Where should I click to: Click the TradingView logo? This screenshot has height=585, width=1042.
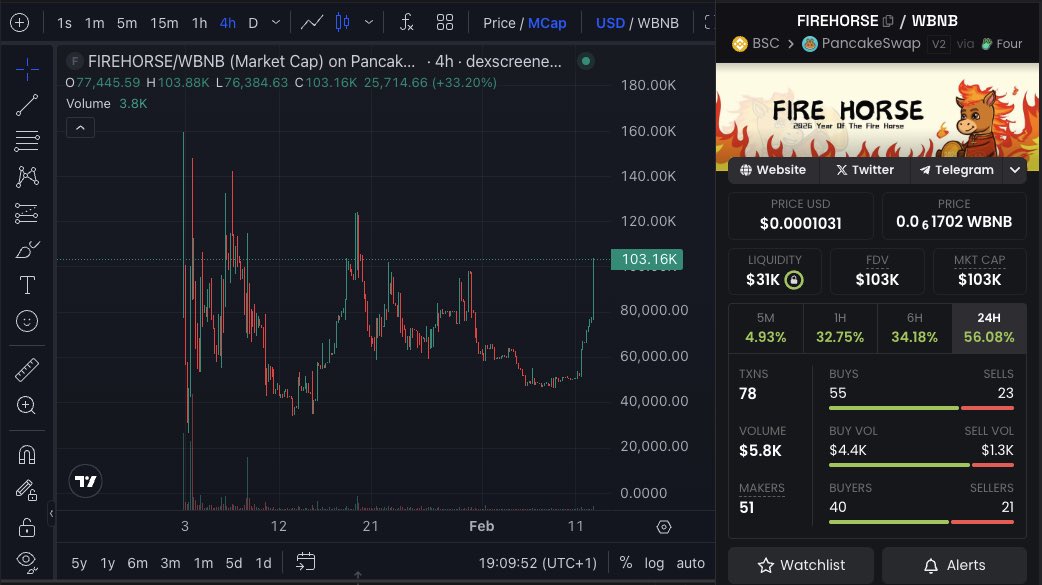click(x=85, y=481)
